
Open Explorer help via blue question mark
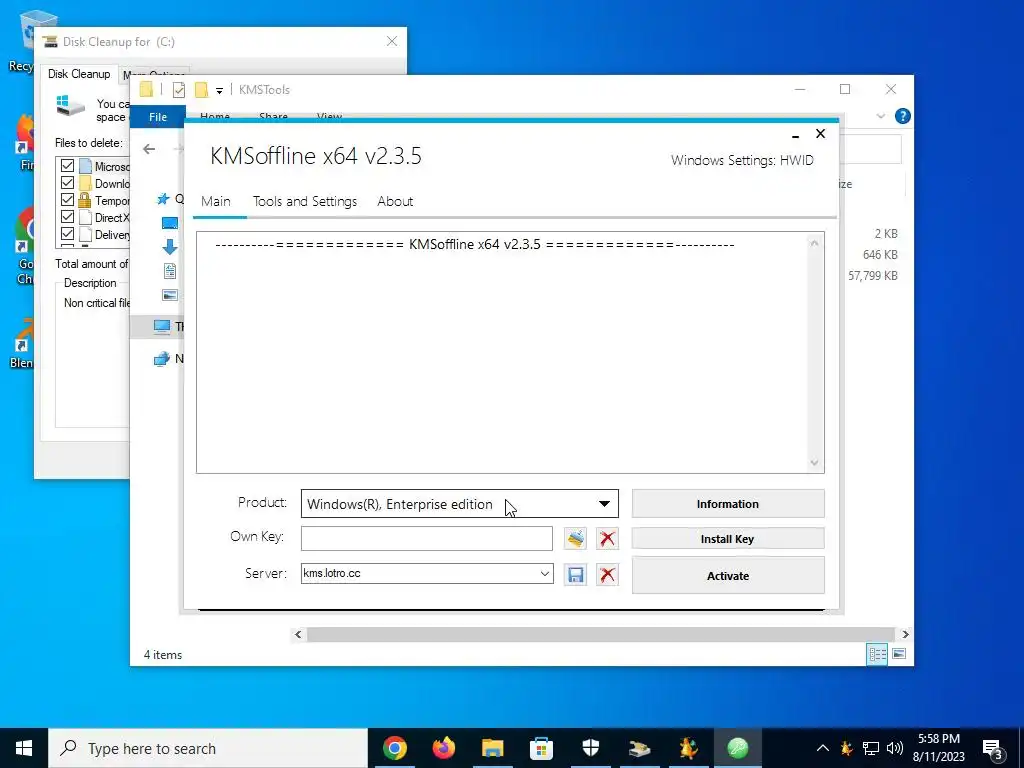903,116
